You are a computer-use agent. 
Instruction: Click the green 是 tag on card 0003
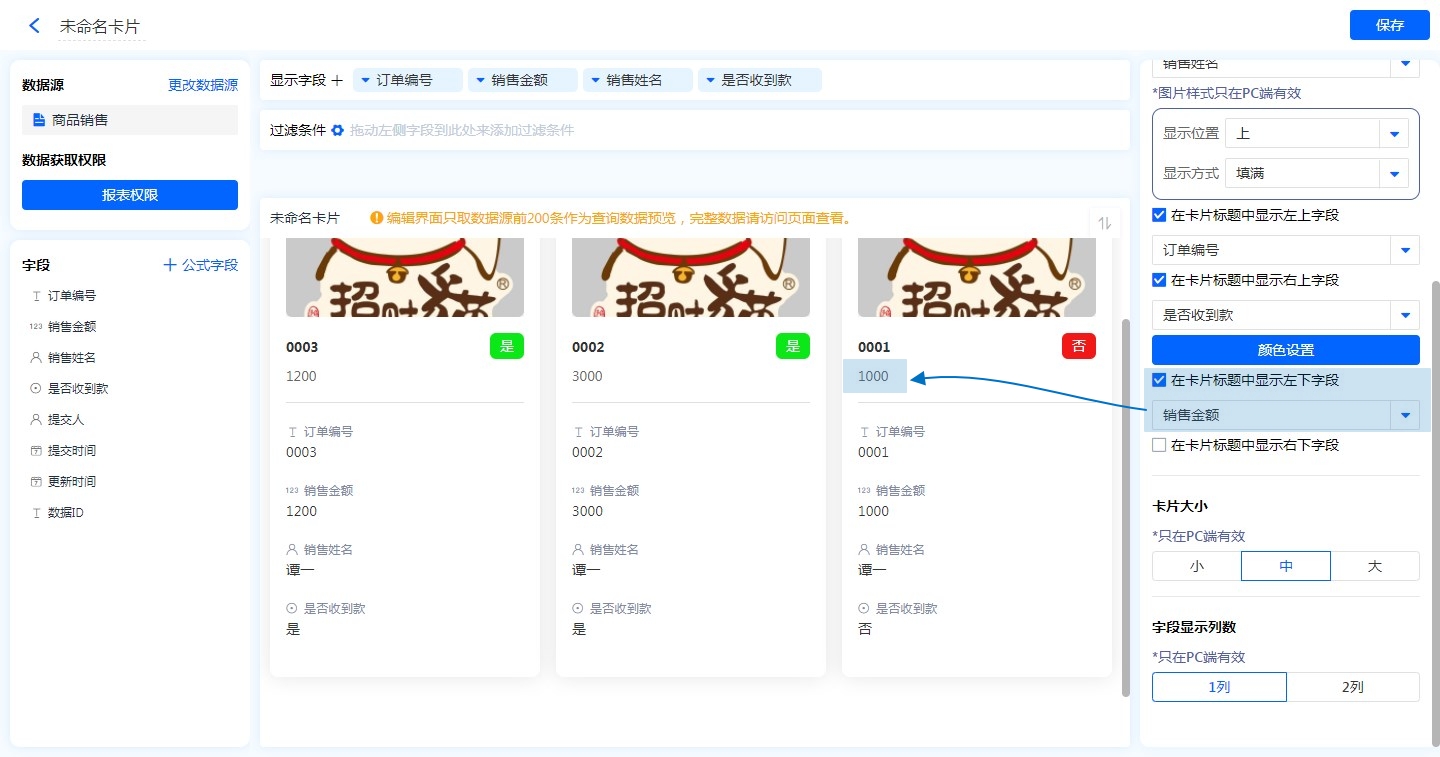[507, 347]
